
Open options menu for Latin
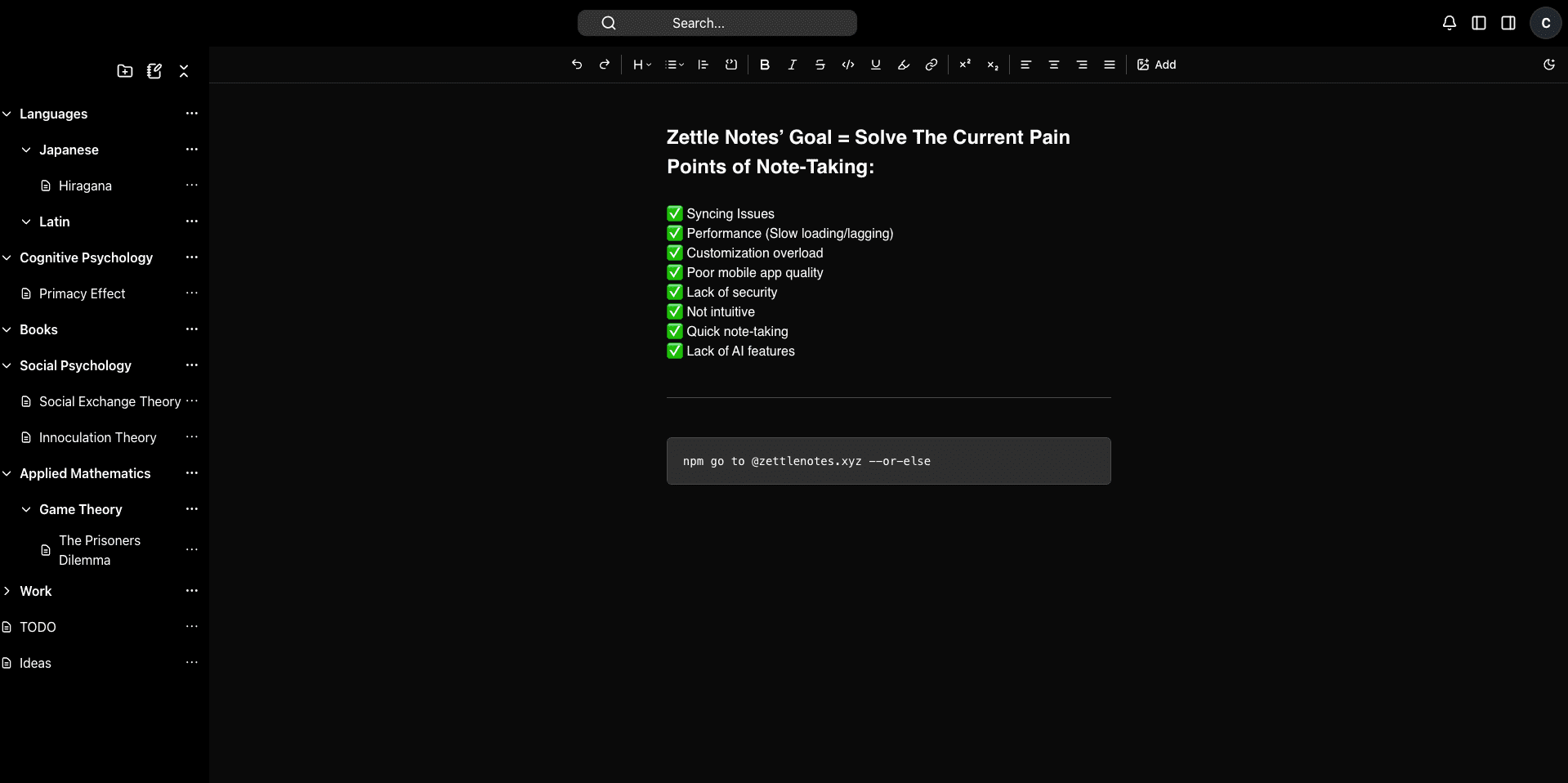click(192, 221)
